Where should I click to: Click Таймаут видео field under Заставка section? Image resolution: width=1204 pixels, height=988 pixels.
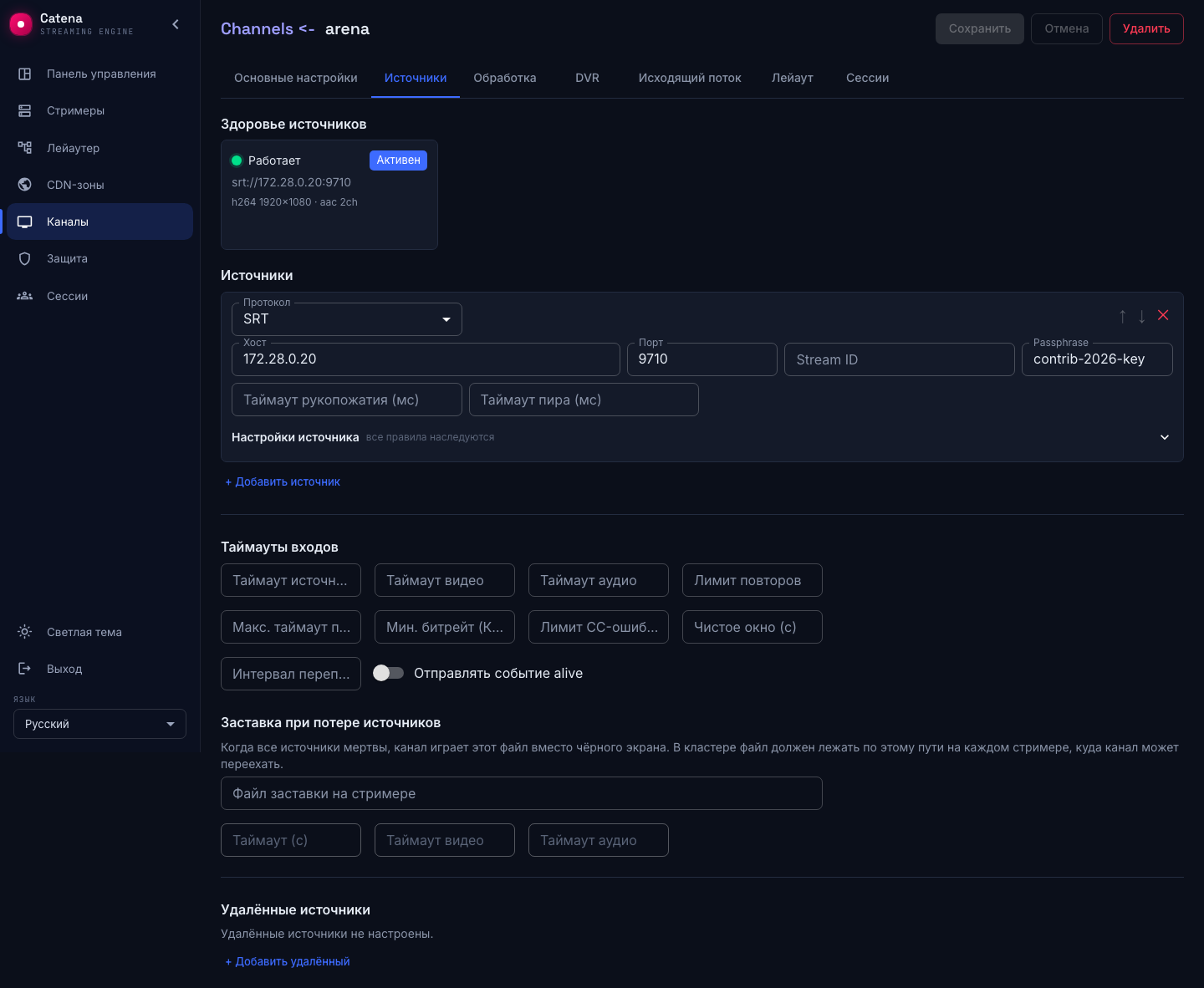click(445, 840)
